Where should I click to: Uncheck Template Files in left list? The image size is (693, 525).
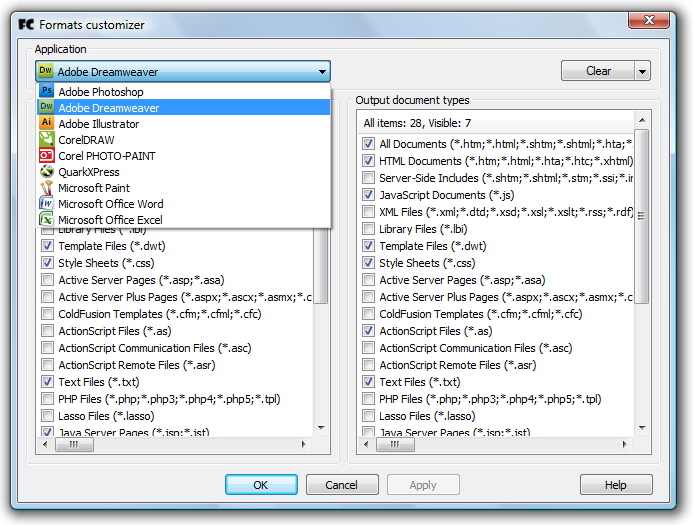[47, 246]
